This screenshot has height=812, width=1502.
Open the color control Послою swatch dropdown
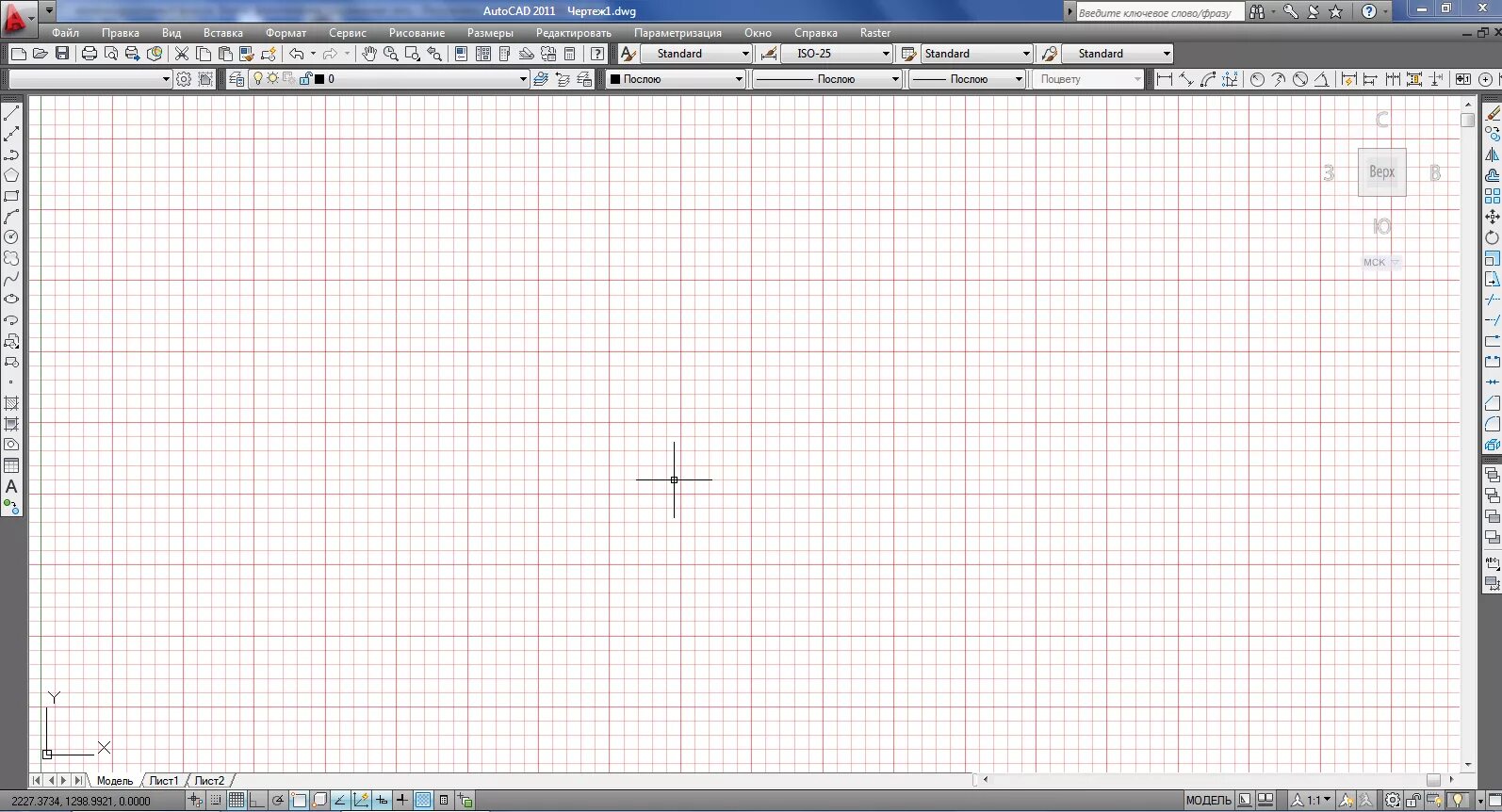click(676, 79)
